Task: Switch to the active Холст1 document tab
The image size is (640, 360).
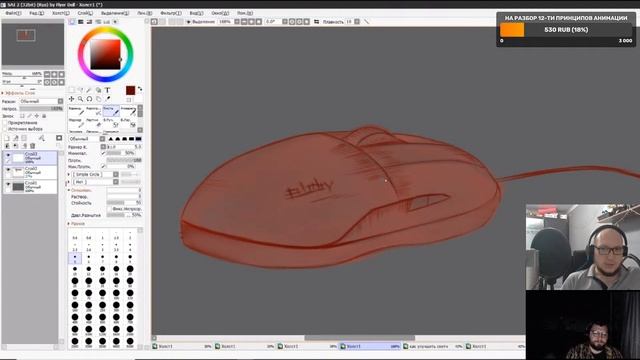Action: (370, 347)
